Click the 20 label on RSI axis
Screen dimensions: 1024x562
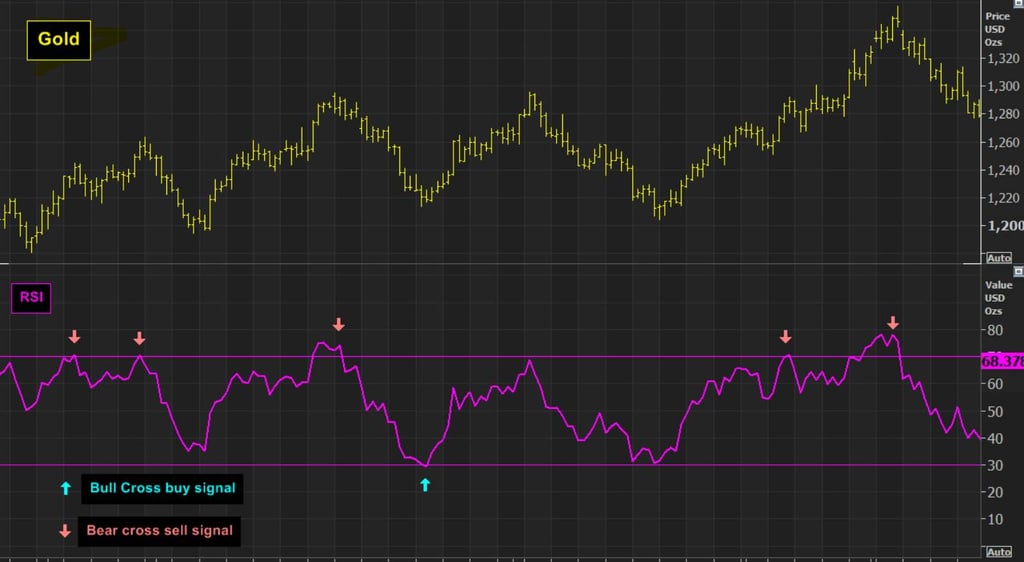pyautogui.click(x=995, y=493)
